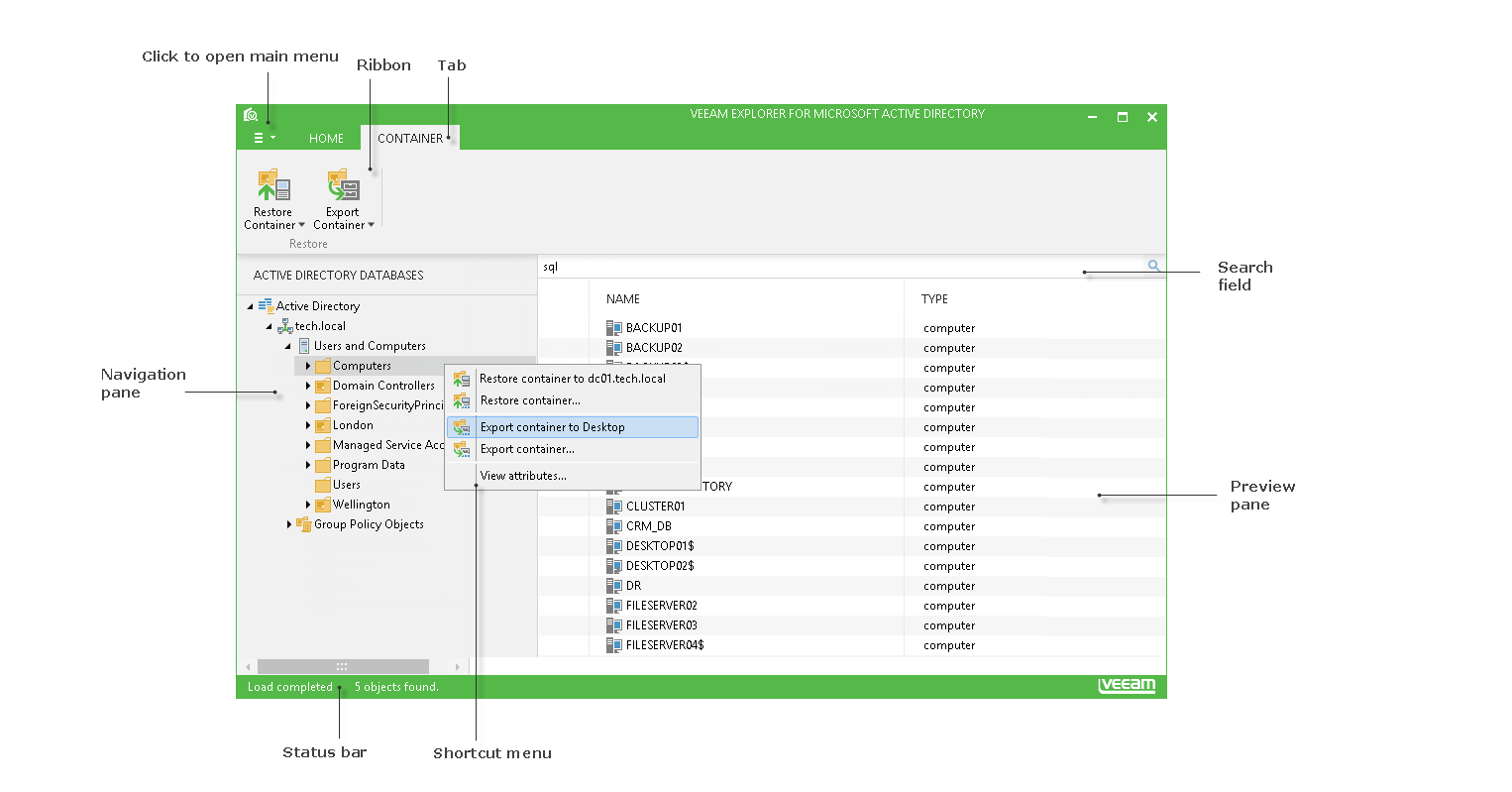The height and width of the screenshot is (792, 1512).
Task: Expand the Wellington folder arrow
Action: [308, 505]
